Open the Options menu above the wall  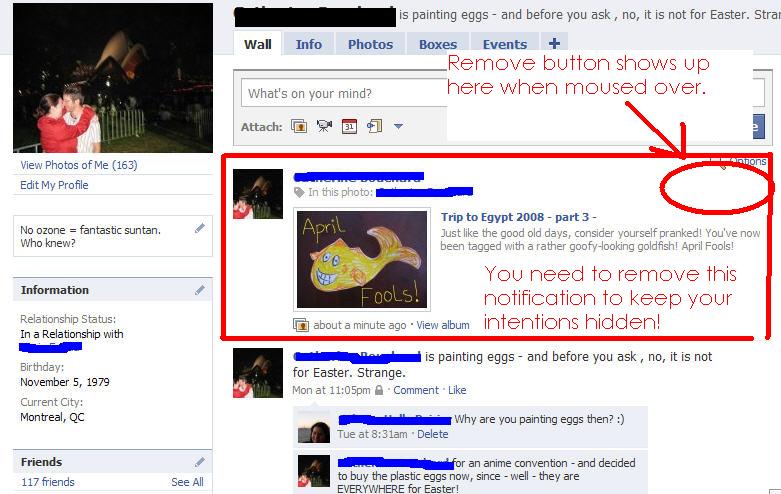click(x=747, y=161)
